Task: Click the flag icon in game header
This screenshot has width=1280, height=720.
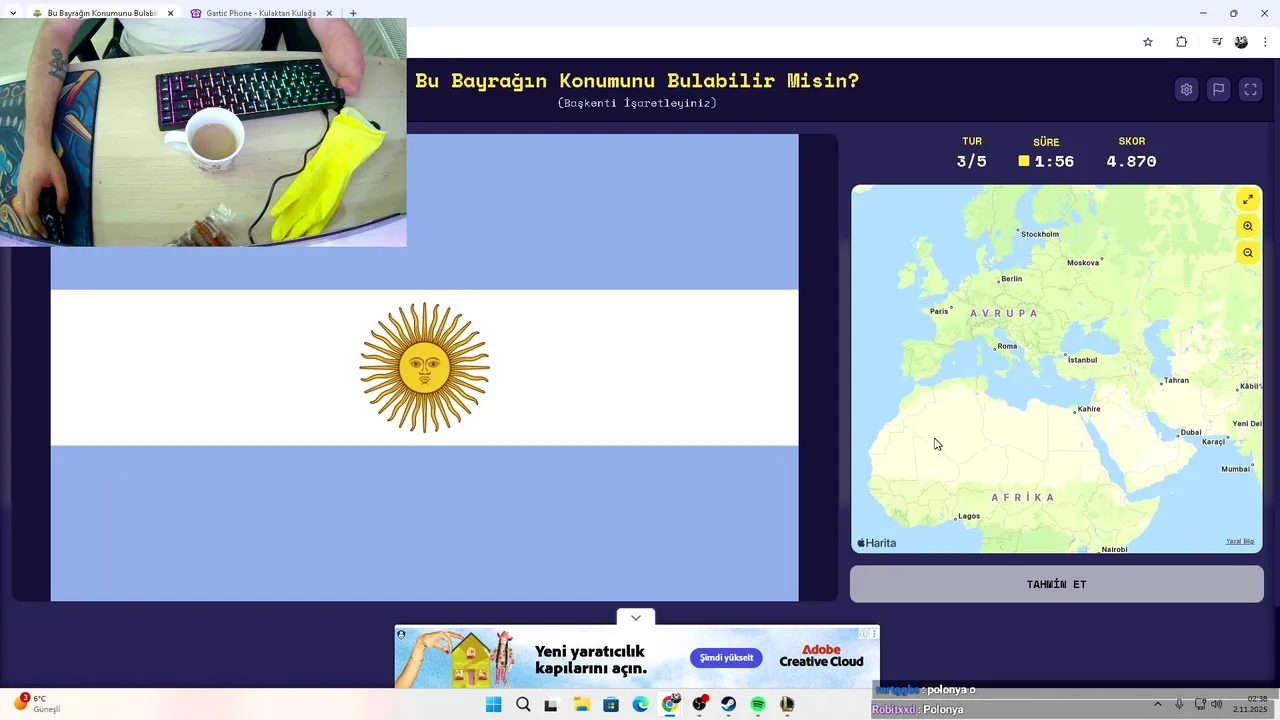Action: click(x=1218, y=89)
